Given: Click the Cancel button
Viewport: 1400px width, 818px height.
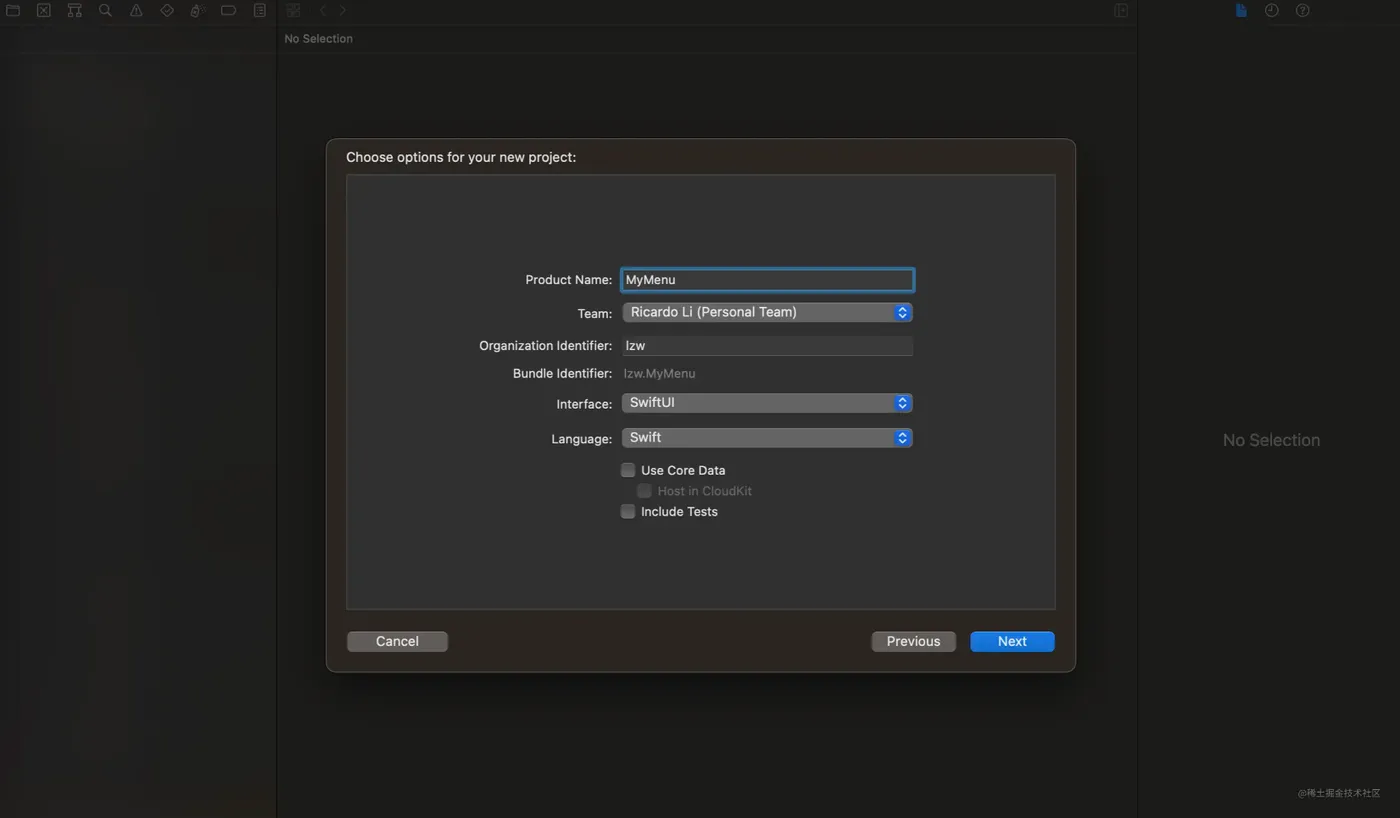Looking at the screenshot, I should [397, 641].
